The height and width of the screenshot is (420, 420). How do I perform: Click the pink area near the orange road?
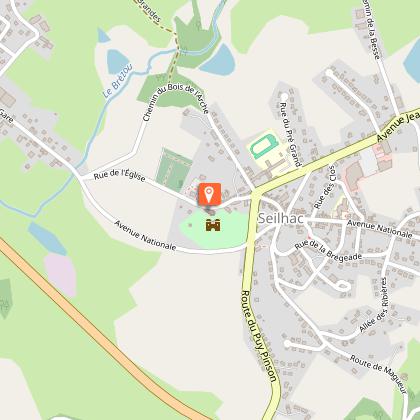coord(61,274)
